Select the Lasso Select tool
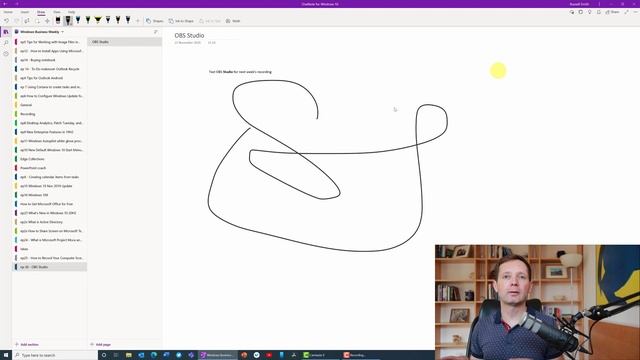 pyautogui.click(x=27, y=21)
